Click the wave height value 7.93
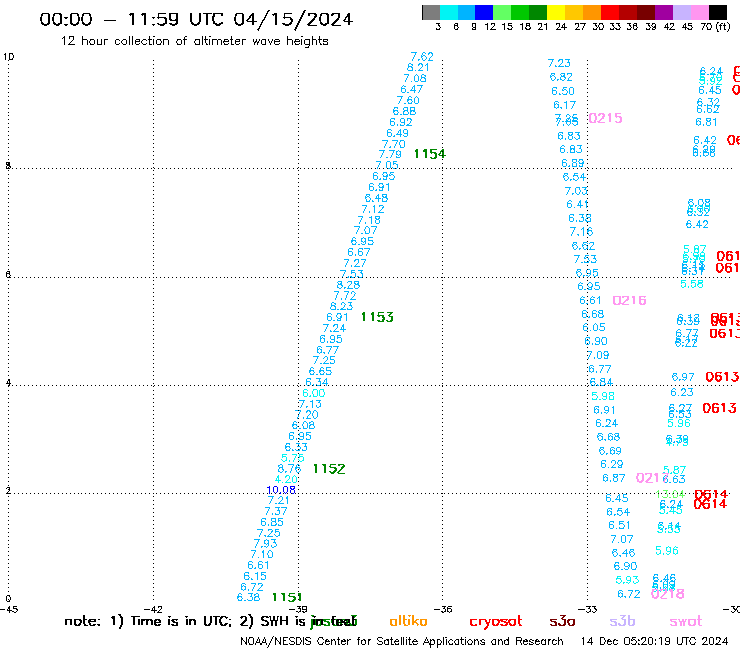The width and height of the screenshot is (740, 650). (265, 544)
